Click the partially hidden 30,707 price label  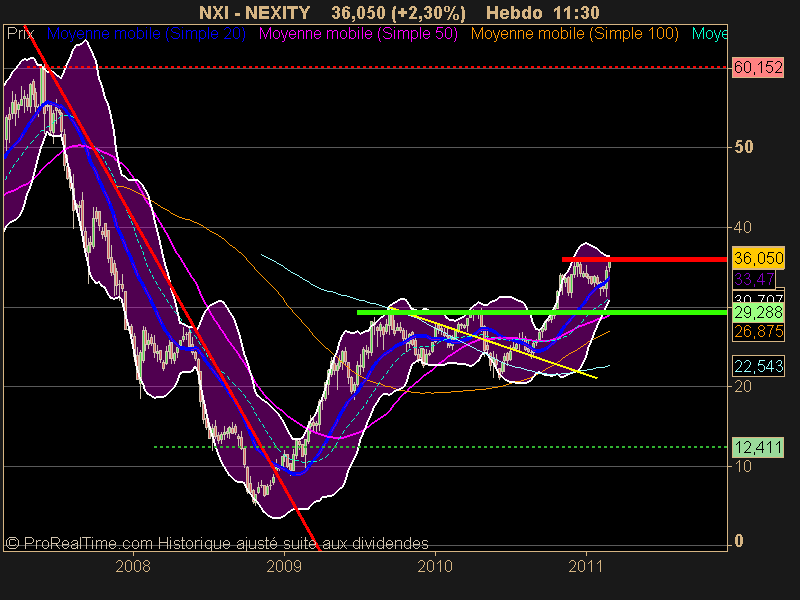[x=758, y=298]
